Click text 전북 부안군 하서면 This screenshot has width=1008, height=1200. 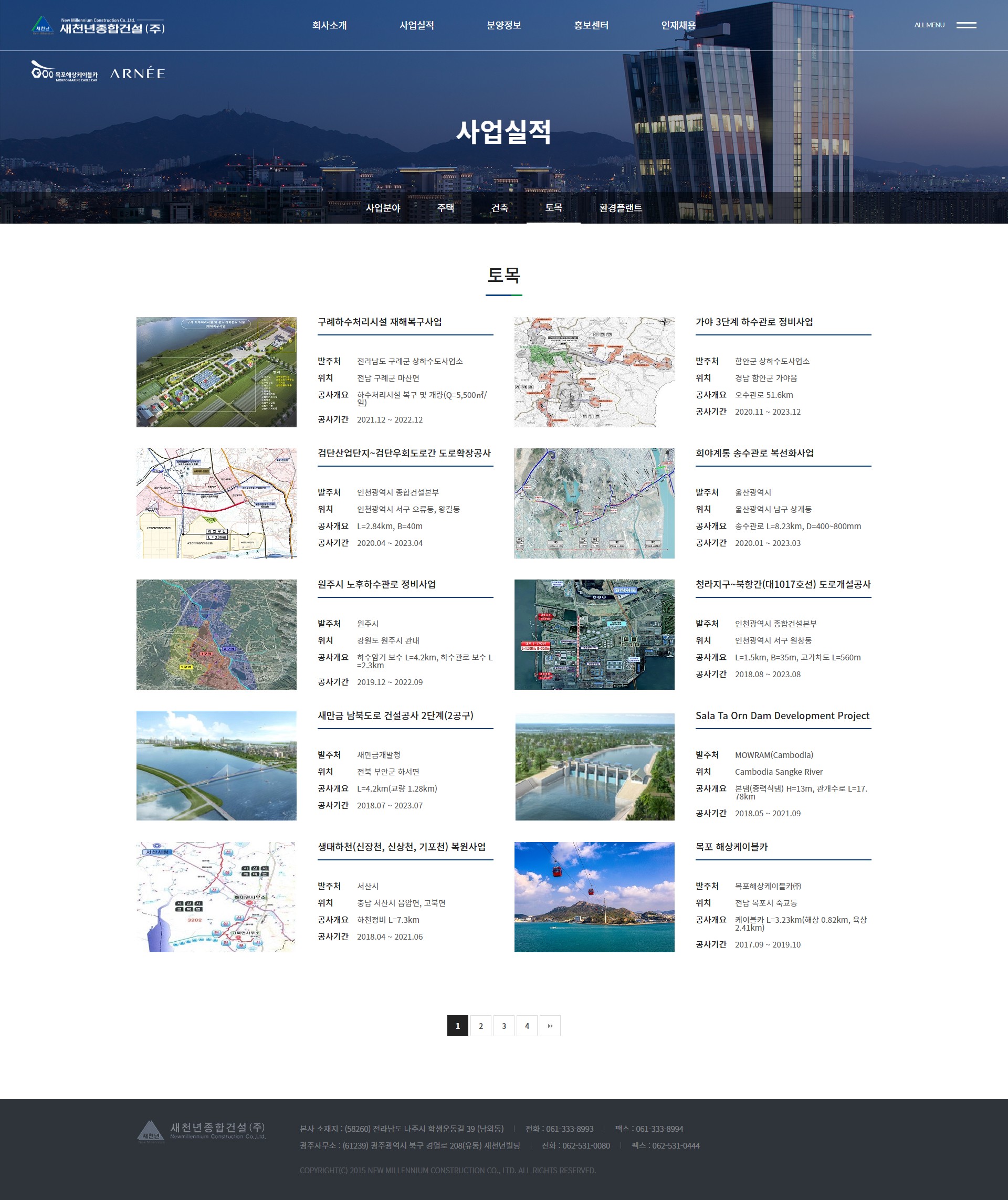388,772
